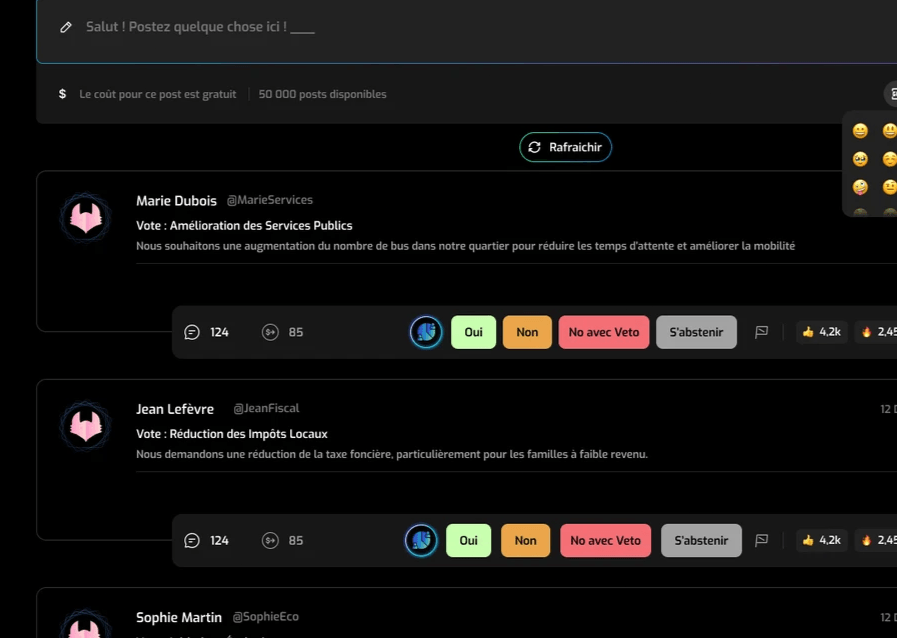
Task: Choose No avec Veto on Réduction des Impôts Locaux
Action: (x=605, y=540)
